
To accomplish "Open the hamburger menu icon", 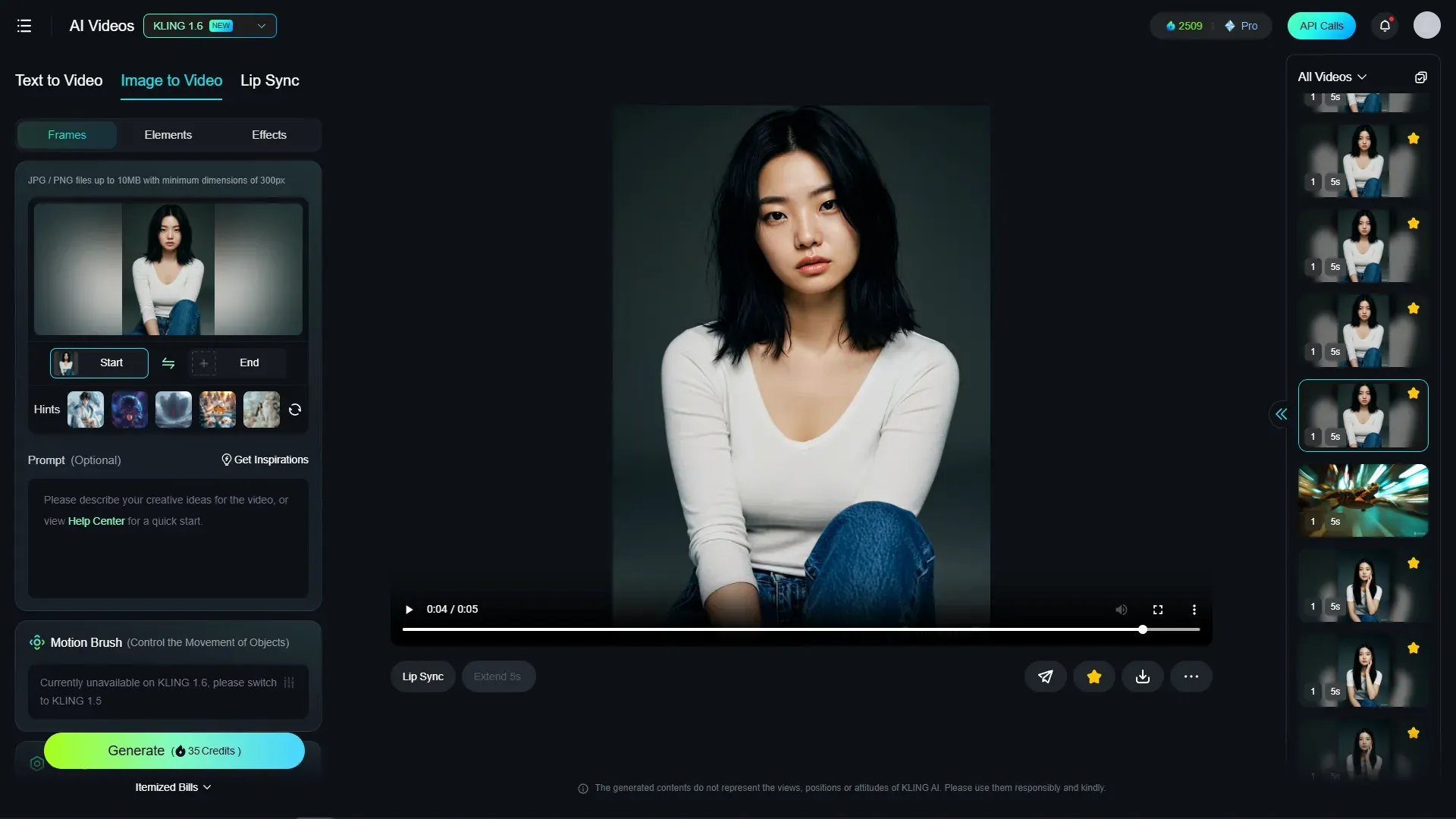I will [x=24, y=26].
